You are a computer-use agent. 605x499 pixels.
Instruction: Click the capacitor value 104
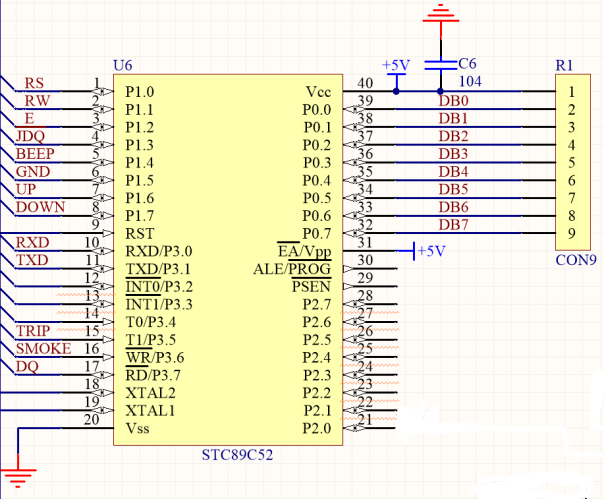click(470, 81)
